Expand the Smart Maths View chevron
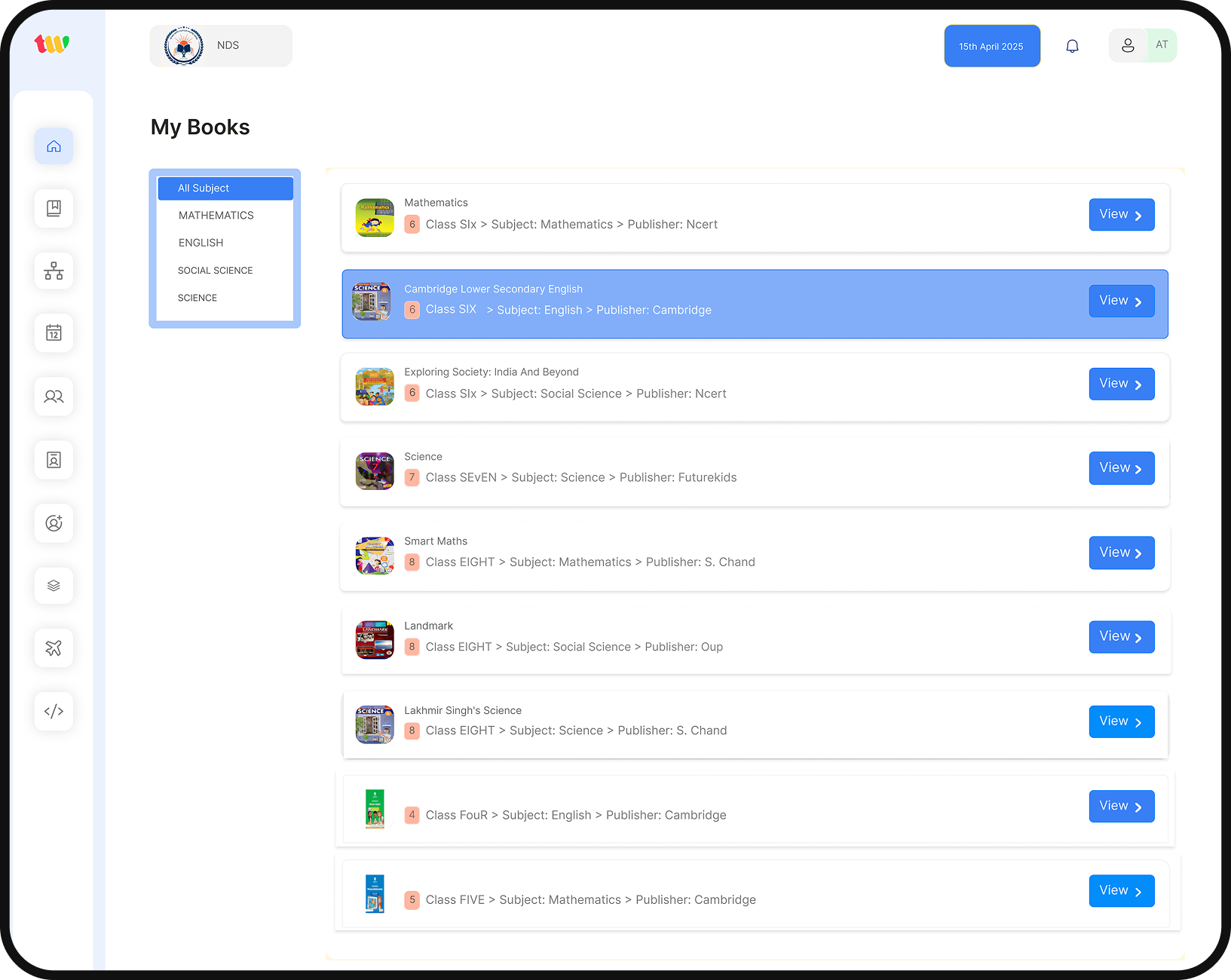 [x=1137, y=553]
